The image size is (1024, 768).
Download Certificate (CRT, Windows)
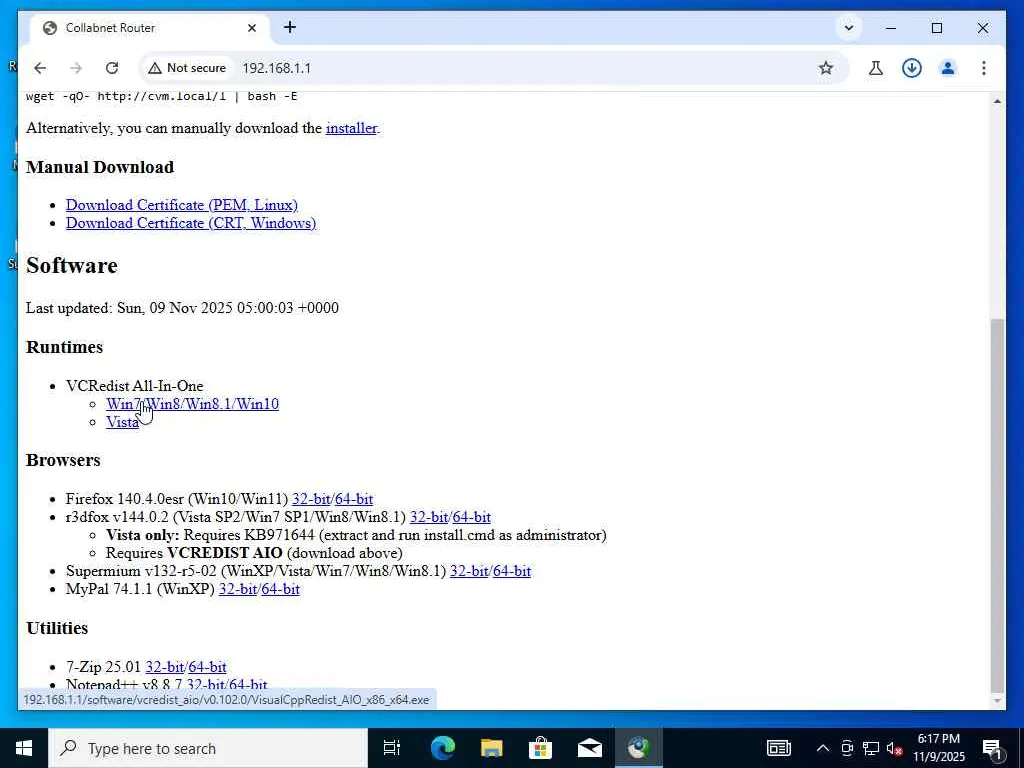pos(191,223)
